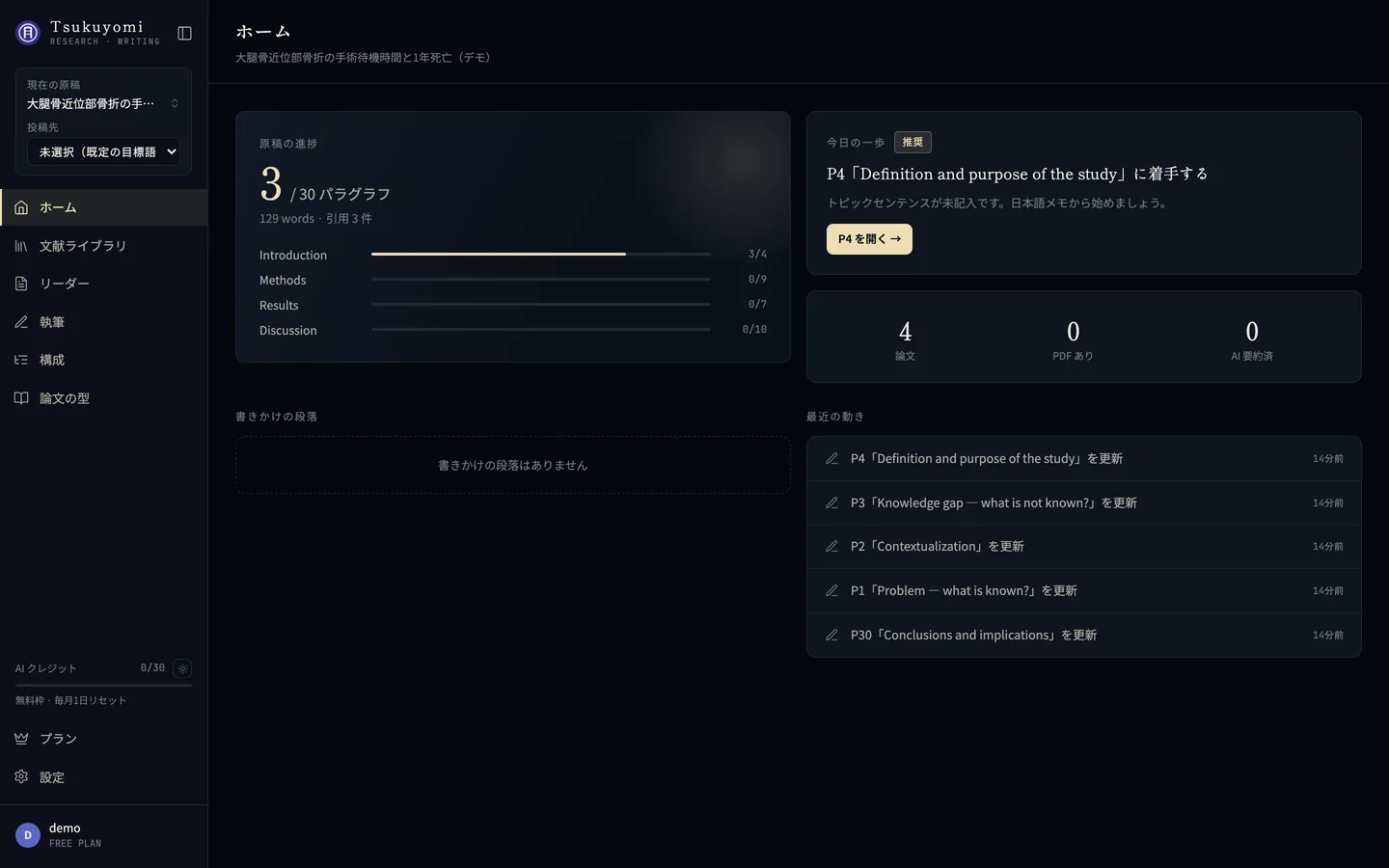The height and width of the screenshot is (868, 1389).
Task: Click the Methods progress bar
Action: (541, 279)
